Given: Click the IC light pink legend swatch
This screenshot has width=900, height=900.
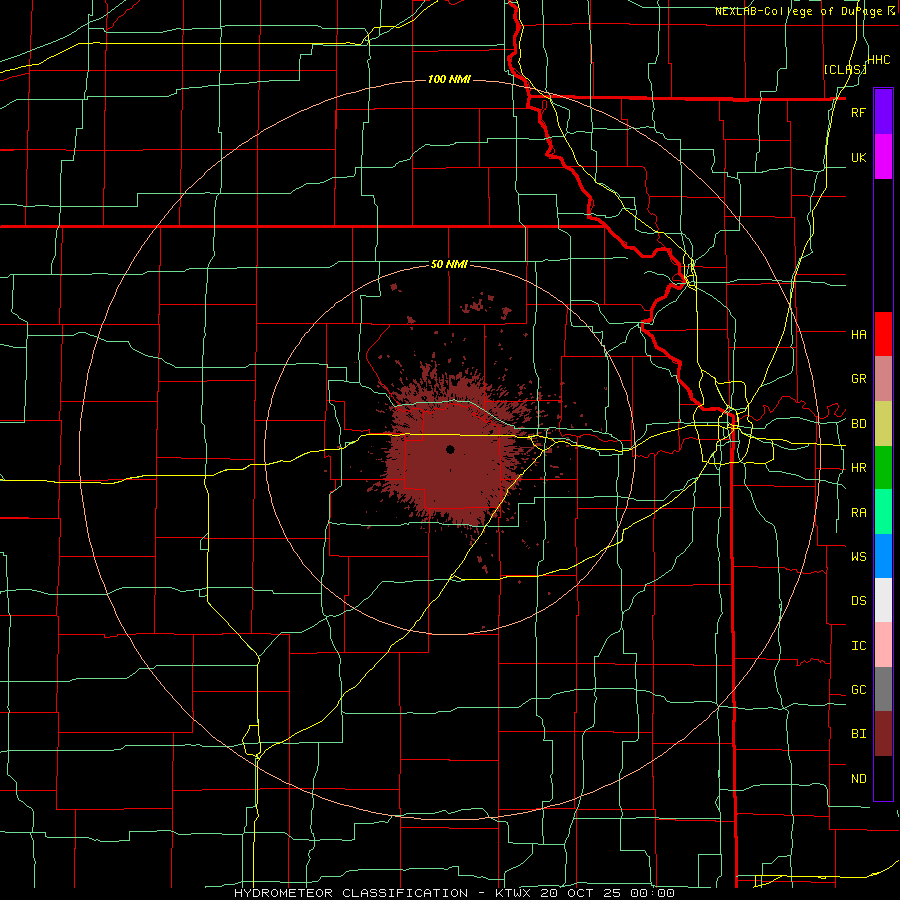Looking at the screenshot, I should point(883,645).
